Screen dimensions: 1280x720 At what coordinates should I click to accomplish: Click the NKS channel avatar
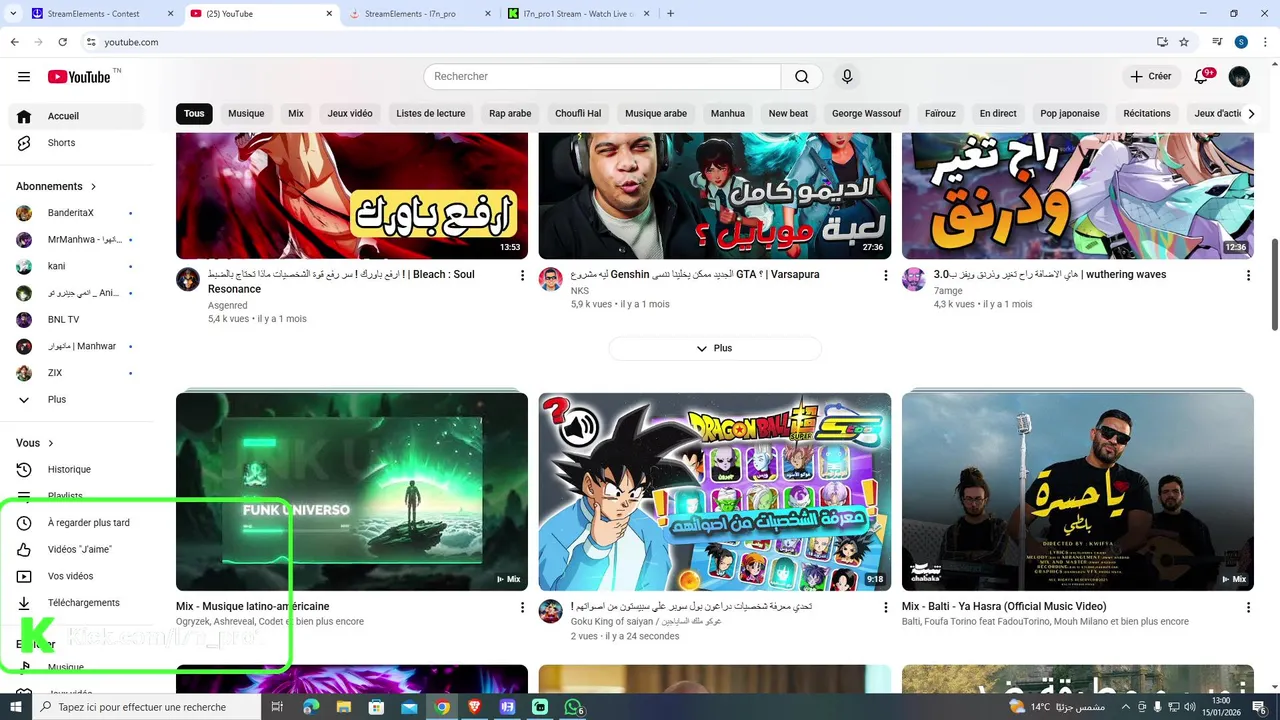[x=551, y=279]
